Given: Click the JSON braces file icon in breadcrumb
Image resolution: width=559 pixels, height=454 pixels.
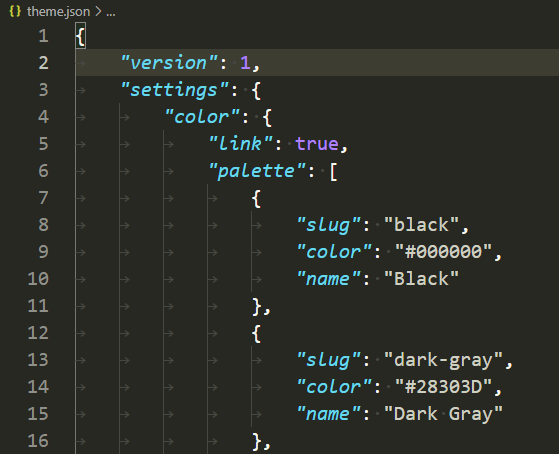Looking at the screenshot, I should pyautogui.click(x=15, y=11).
